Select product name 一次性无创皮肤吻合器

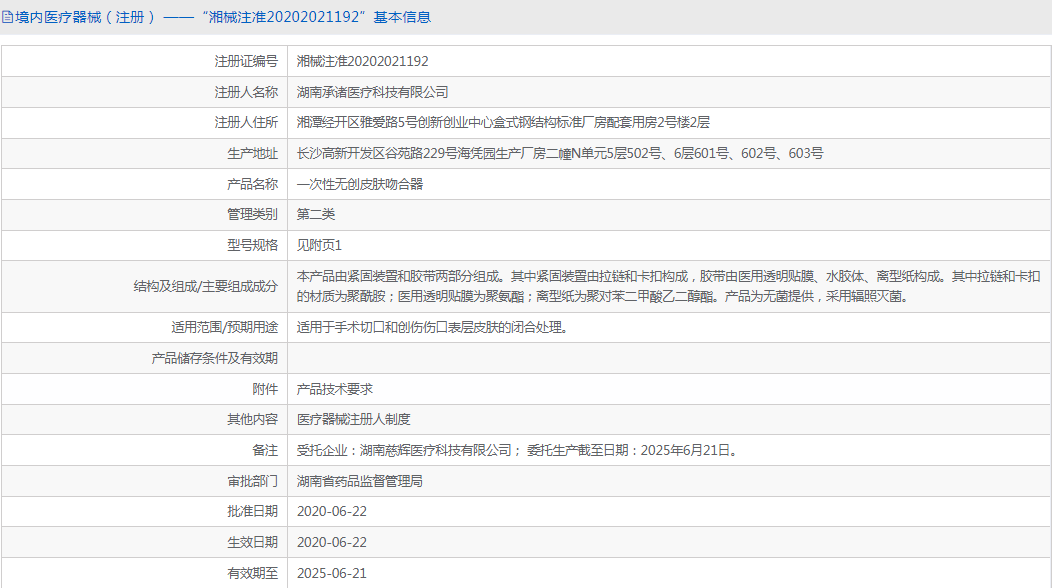(x=360, y=184)
